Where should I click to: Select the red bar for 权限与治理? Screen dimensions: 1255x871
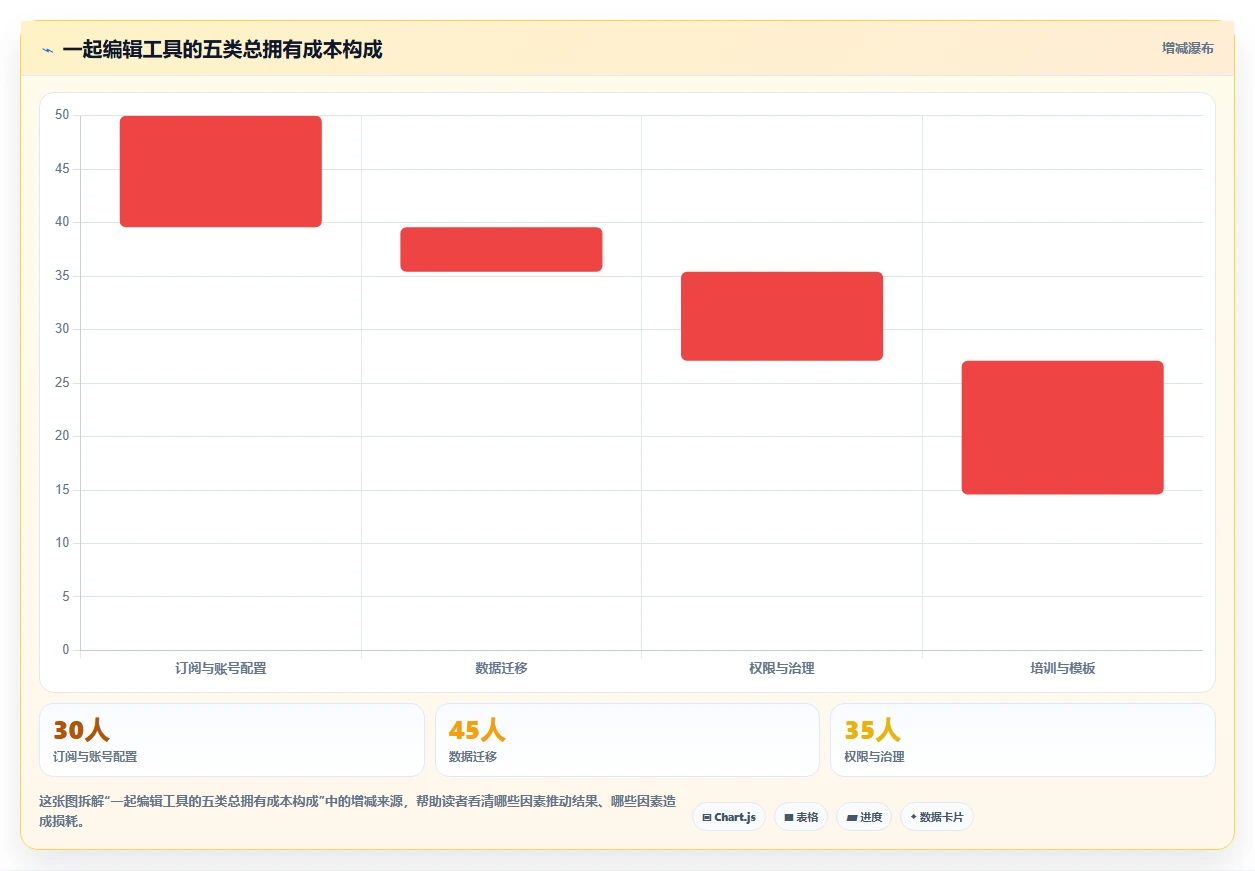coord(782,316)
